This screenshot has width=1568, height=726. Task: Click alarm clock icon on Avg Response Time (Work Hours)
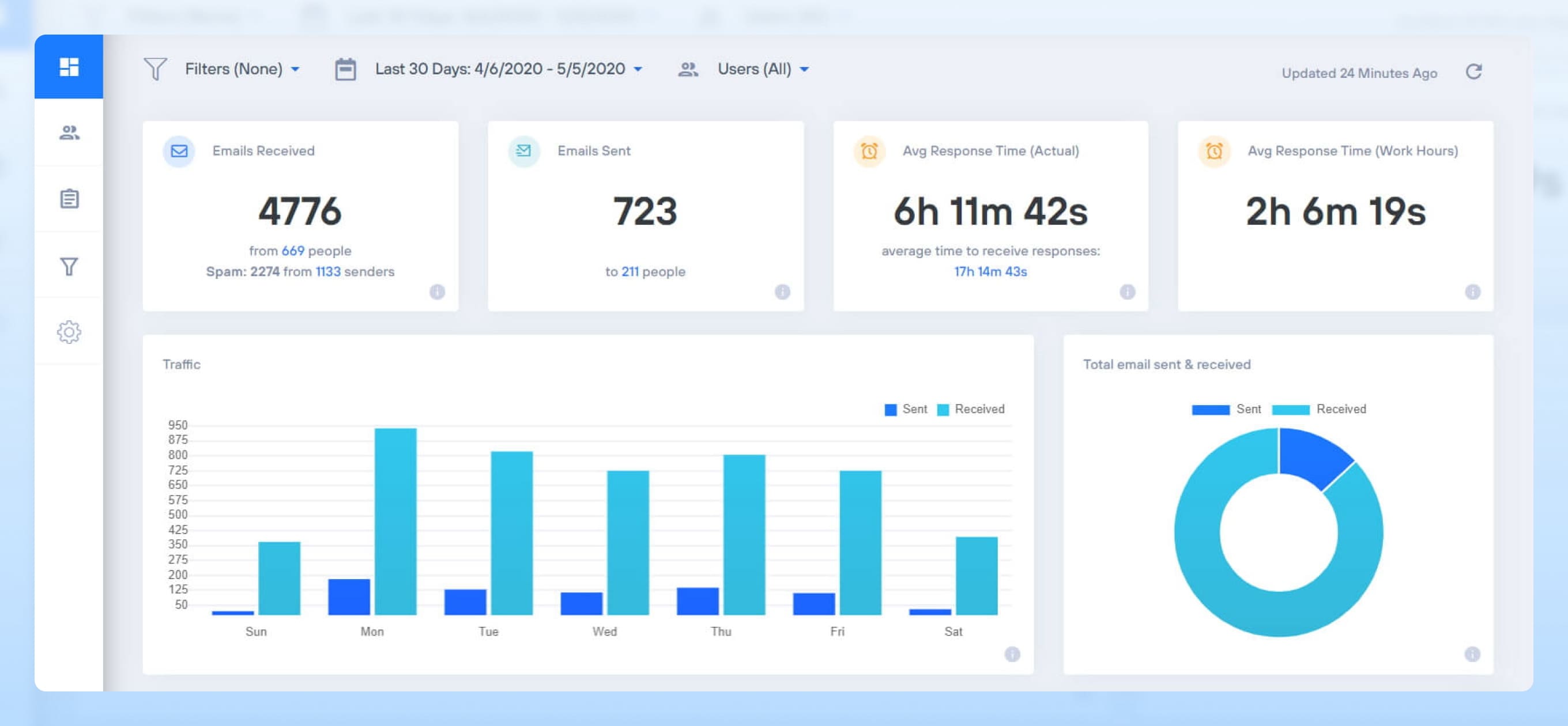1213,151
